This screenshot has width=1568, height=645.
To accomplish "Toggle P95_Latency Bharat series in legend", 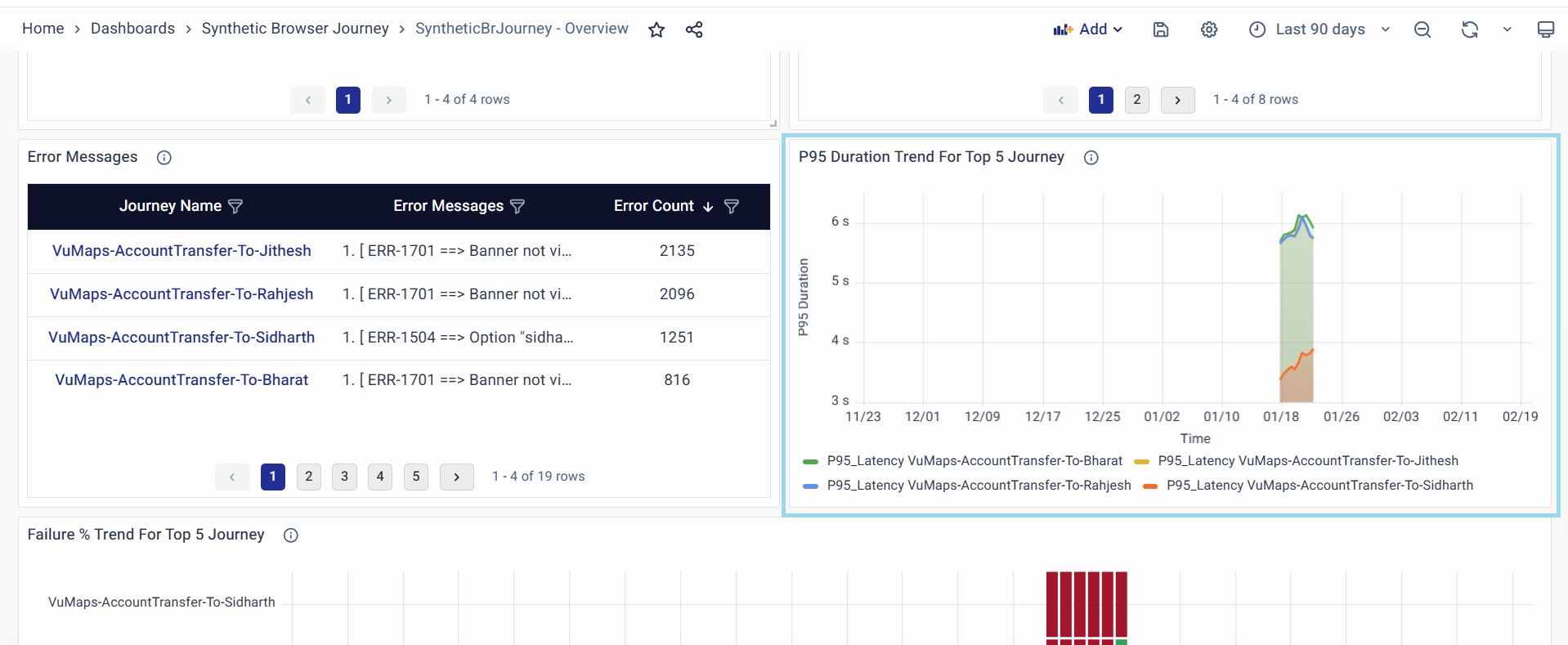I will (974, 461).
